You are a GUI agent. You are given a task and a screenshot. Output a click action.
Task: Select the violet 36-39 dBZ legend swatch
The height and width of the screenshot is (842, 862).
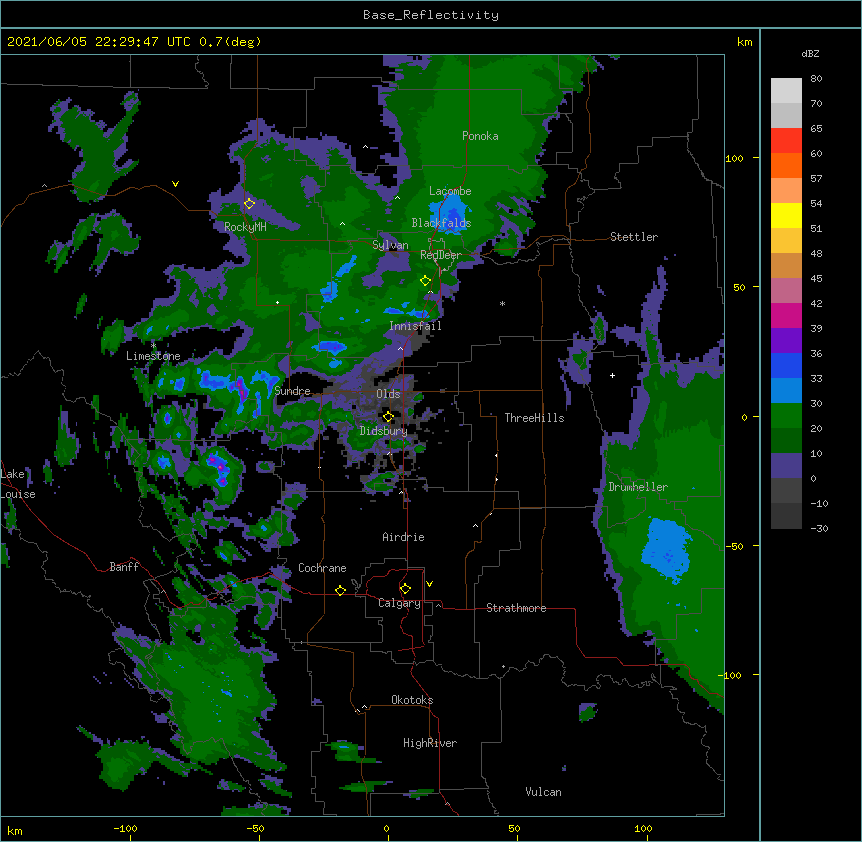786,340
